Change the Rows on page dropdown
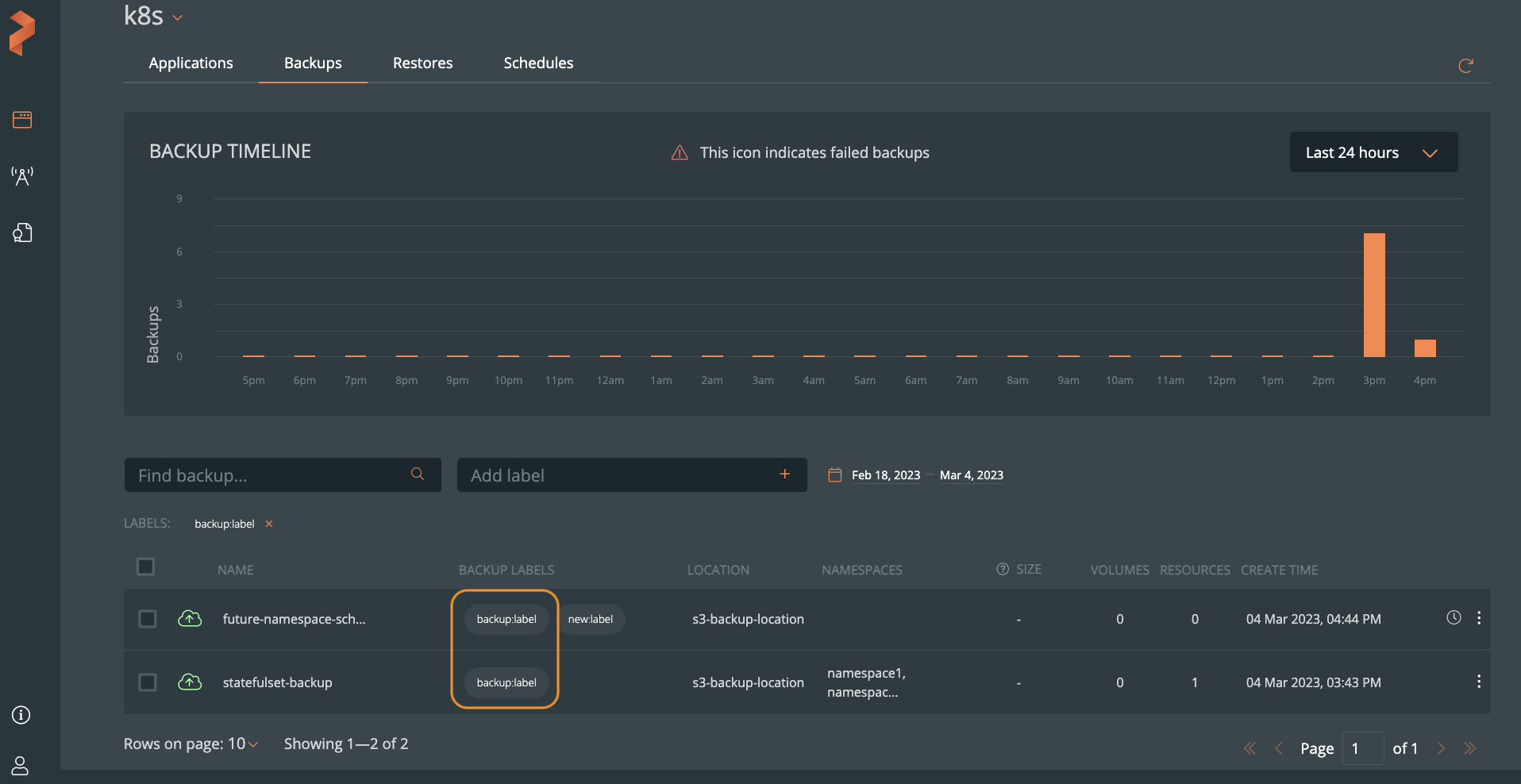Image resolution: width=1521 pixels, height=784 pixels. (x=243, y=744)
